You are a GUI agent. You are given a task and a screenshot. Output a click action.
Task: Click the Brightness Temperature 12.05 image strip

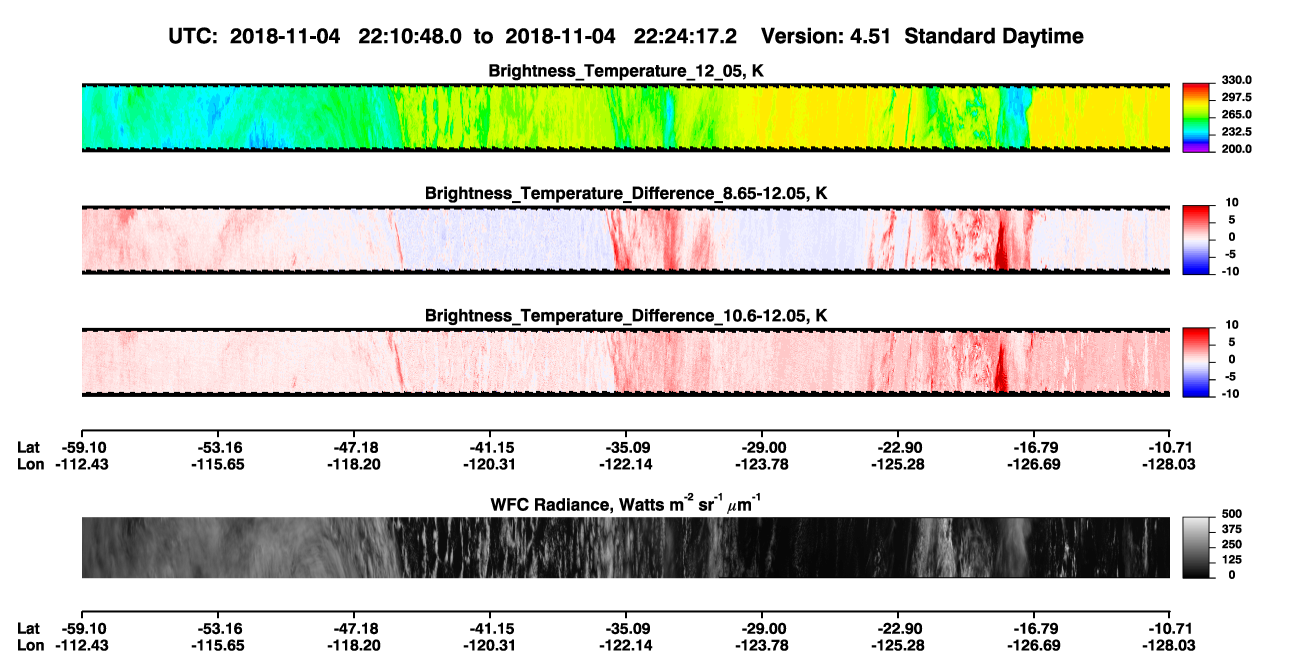click(x=626, y=117)
